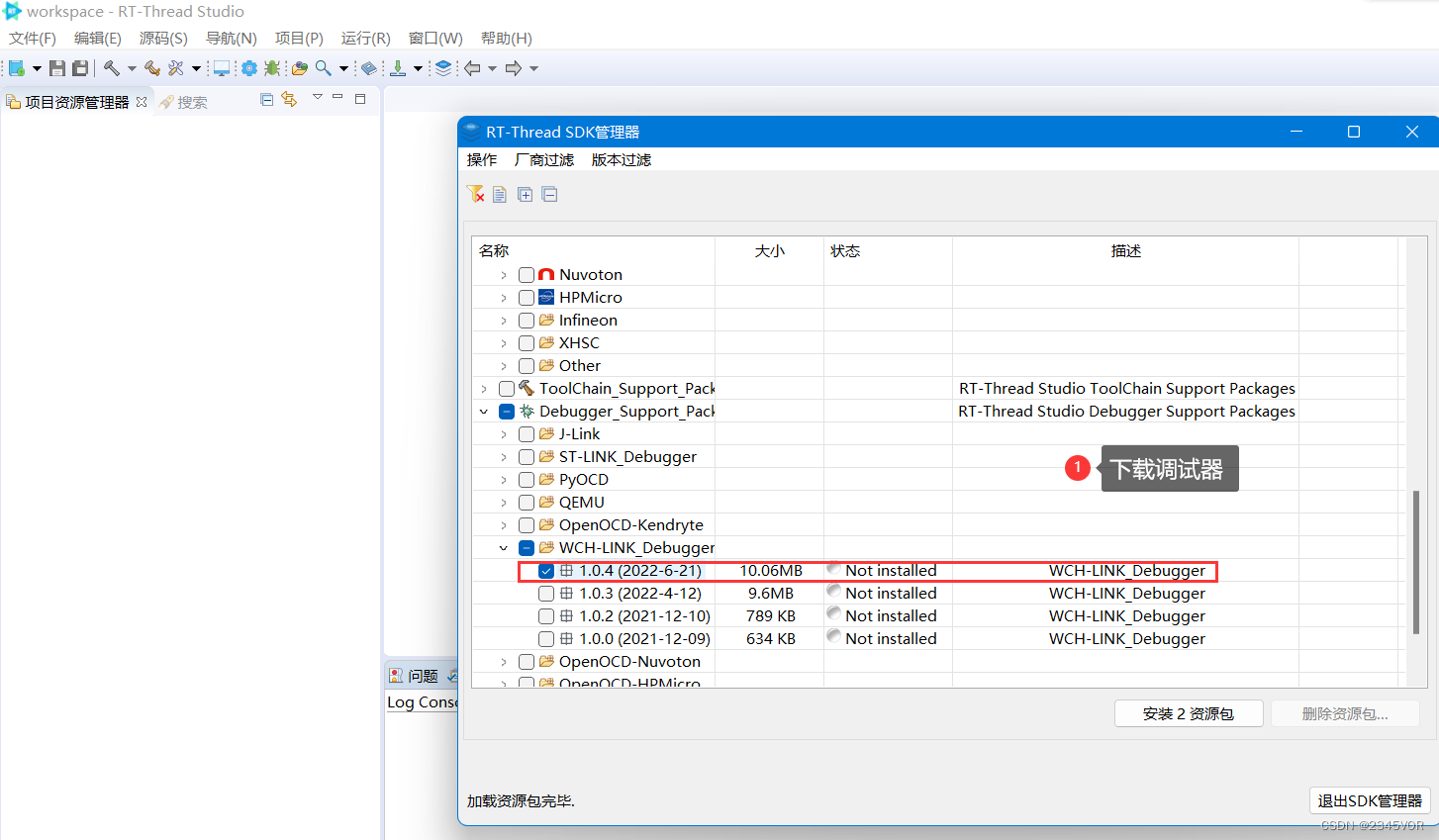Click the Build hammer icon in main toolbar
This screenshot has width=1439, height=840.
tap(112, 67)
